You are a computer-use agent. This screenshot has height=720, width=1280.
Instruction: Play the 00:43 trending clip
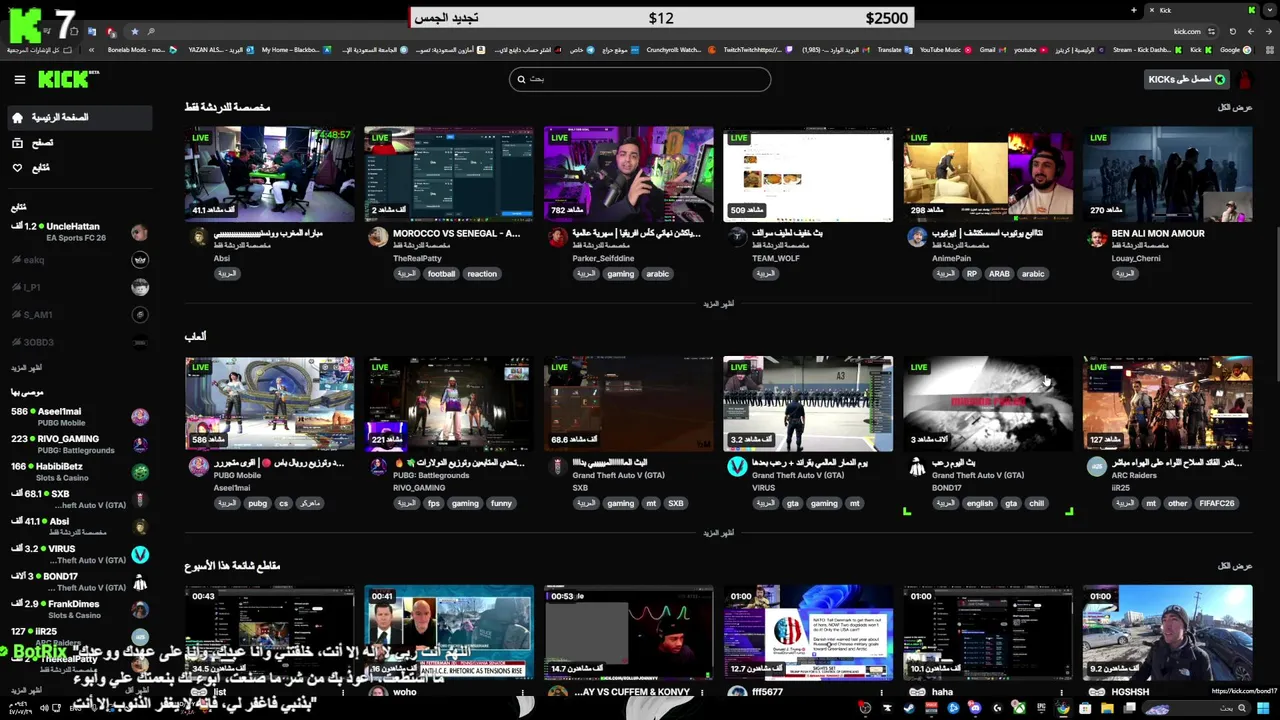(x=269, y=632)
